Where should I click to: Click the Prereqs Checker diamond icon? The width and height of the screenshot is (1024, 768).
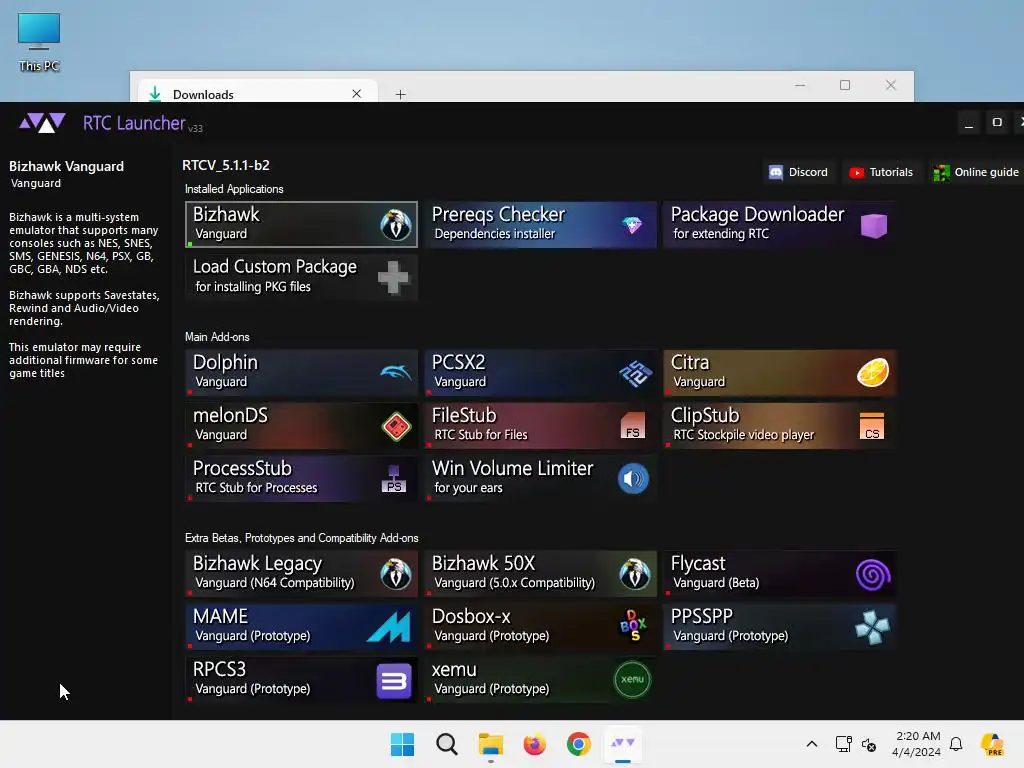pos(632,225)
